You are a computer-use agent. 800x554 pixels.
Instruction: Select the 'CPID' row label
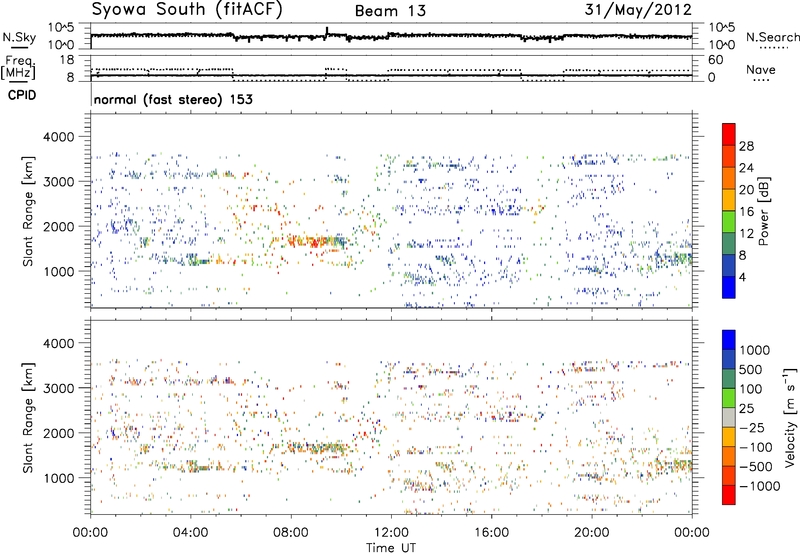(21, 95)
